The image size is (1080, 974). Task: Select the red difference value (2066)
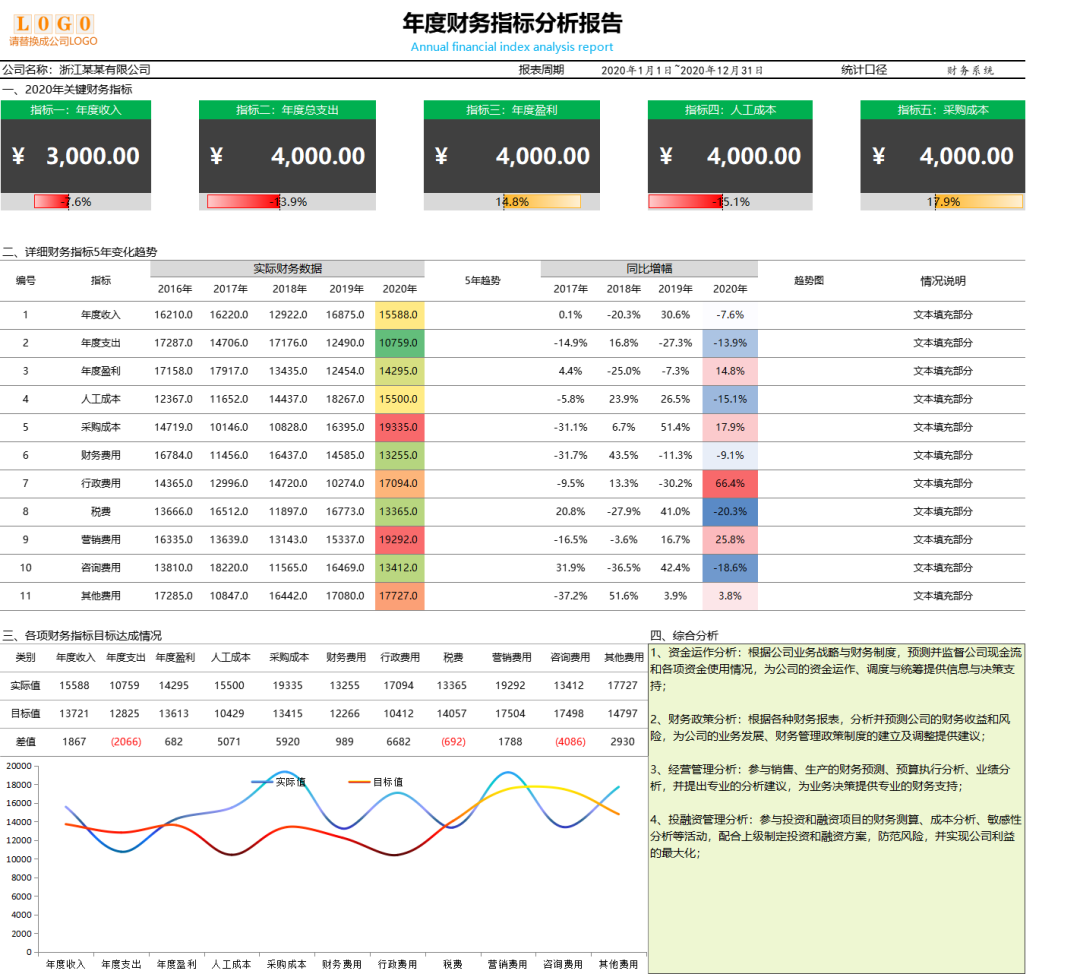[126, 742]
